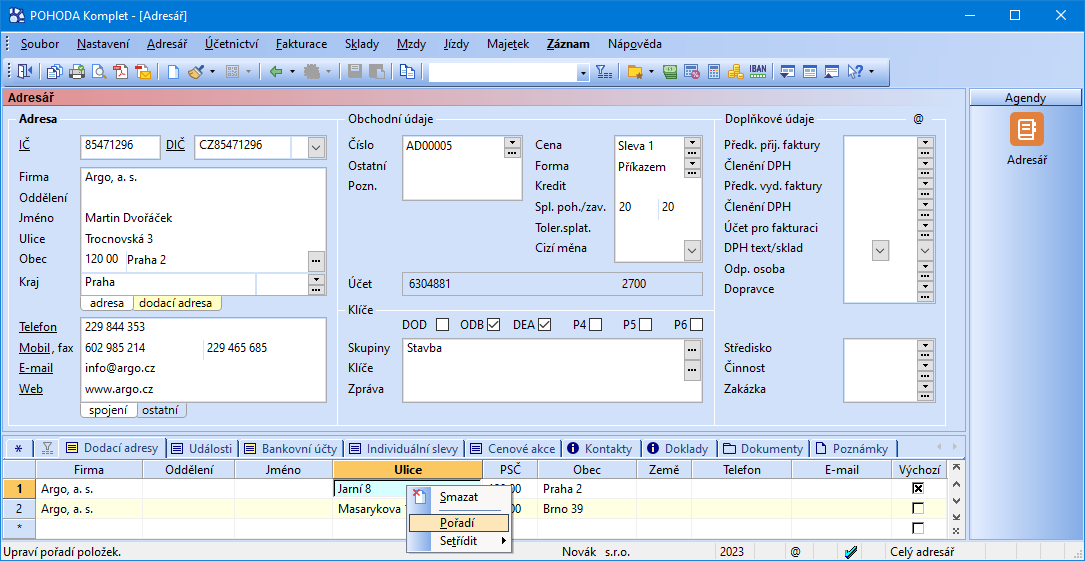Open the calculator icon
The width and height of the screenshot is (1085, 561).
pyautogui.click(x=713, y=71)
